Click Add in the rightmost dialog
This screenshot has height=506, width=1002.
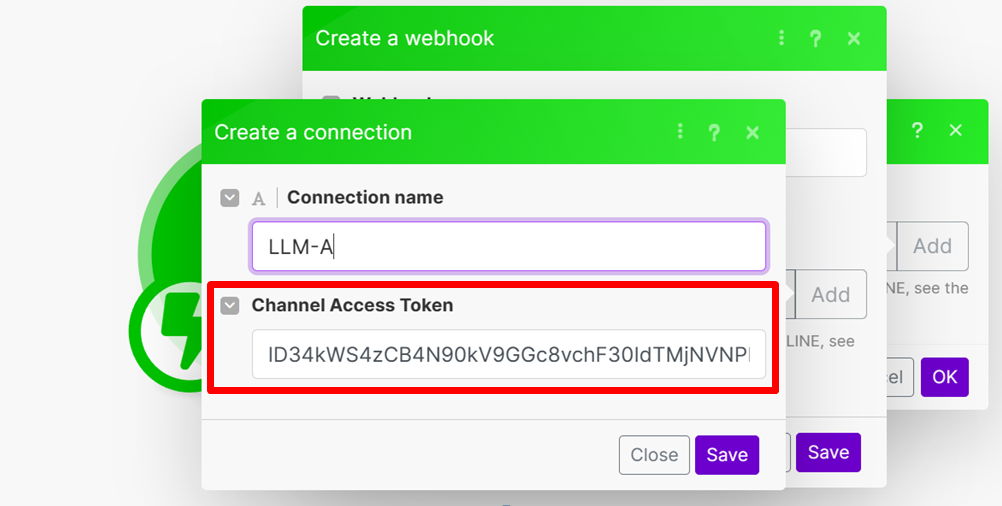tap(932, 246)
